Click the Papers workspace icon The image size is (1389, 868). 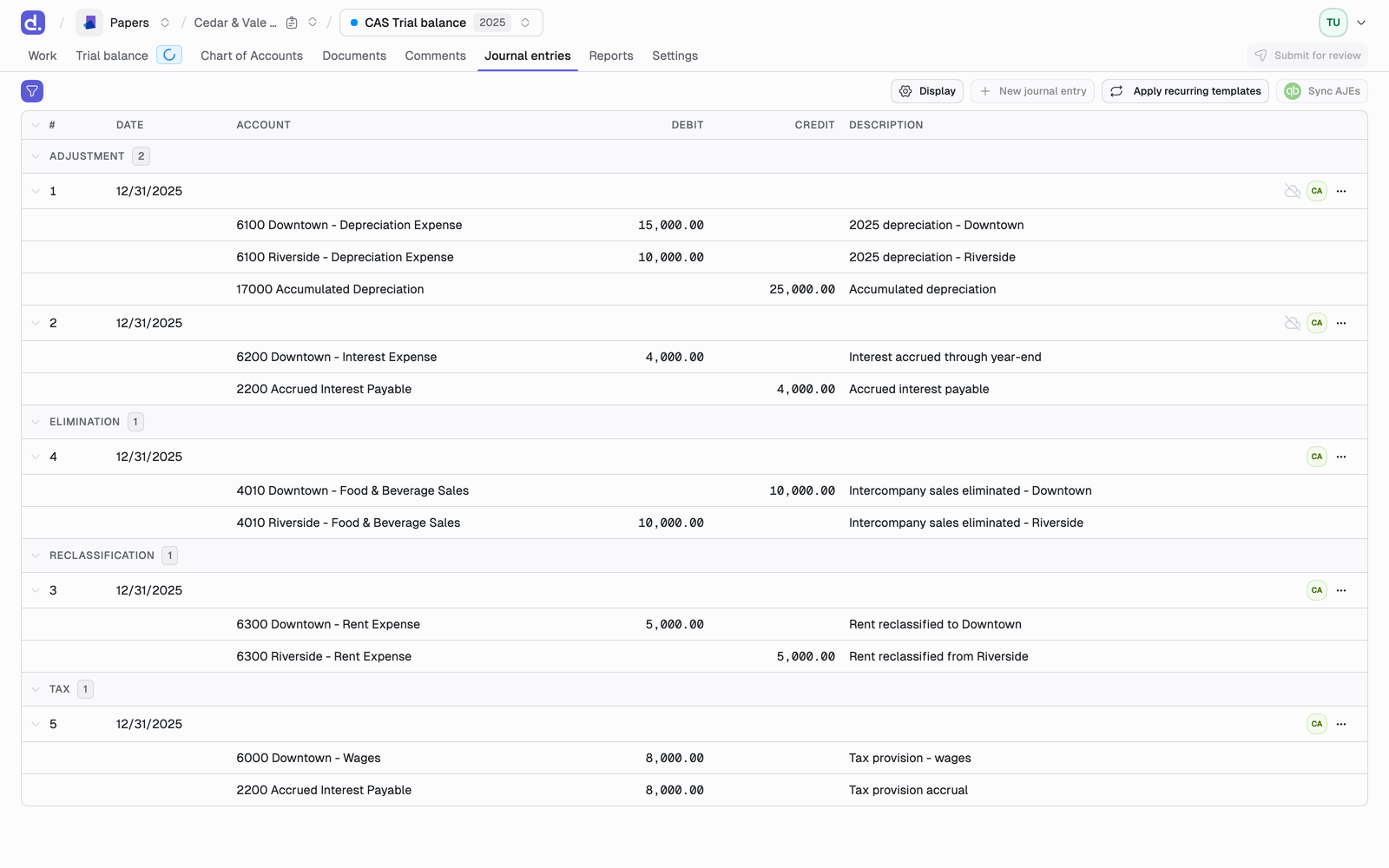click(x=89, y=23)
